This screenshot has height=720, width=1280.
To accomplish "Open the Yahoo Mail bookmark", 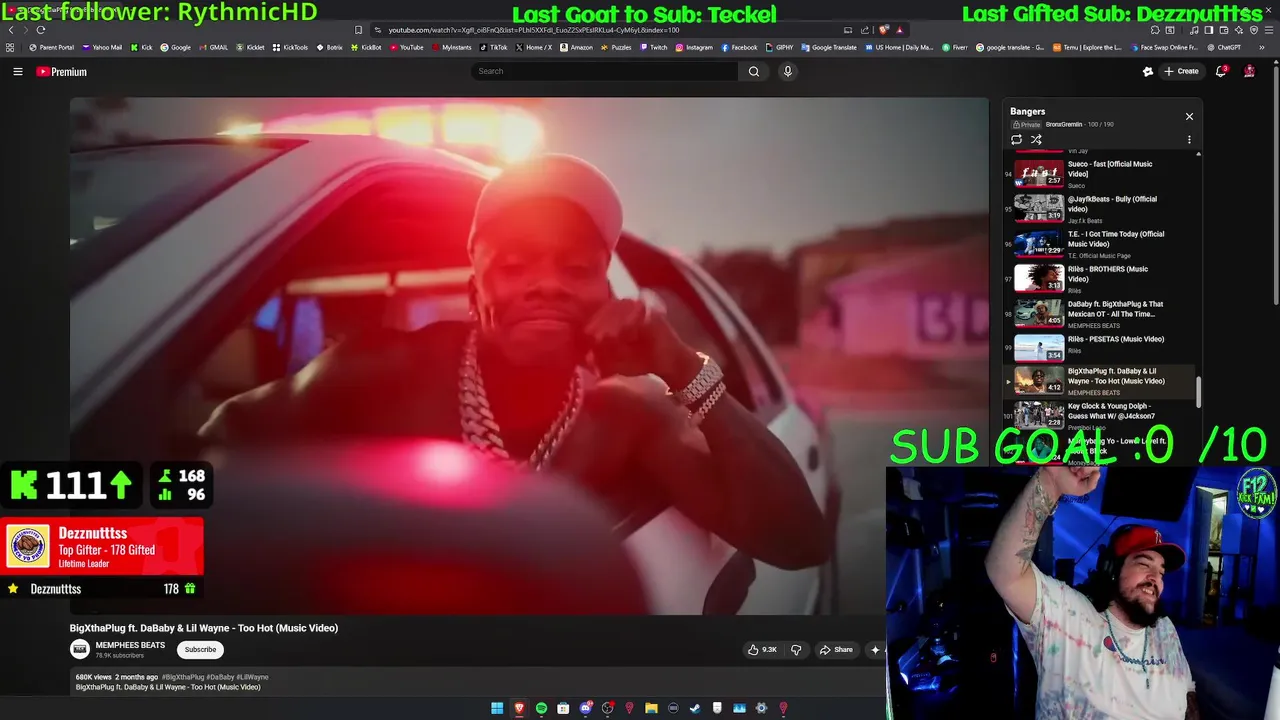I will click(x=102, y=47).
